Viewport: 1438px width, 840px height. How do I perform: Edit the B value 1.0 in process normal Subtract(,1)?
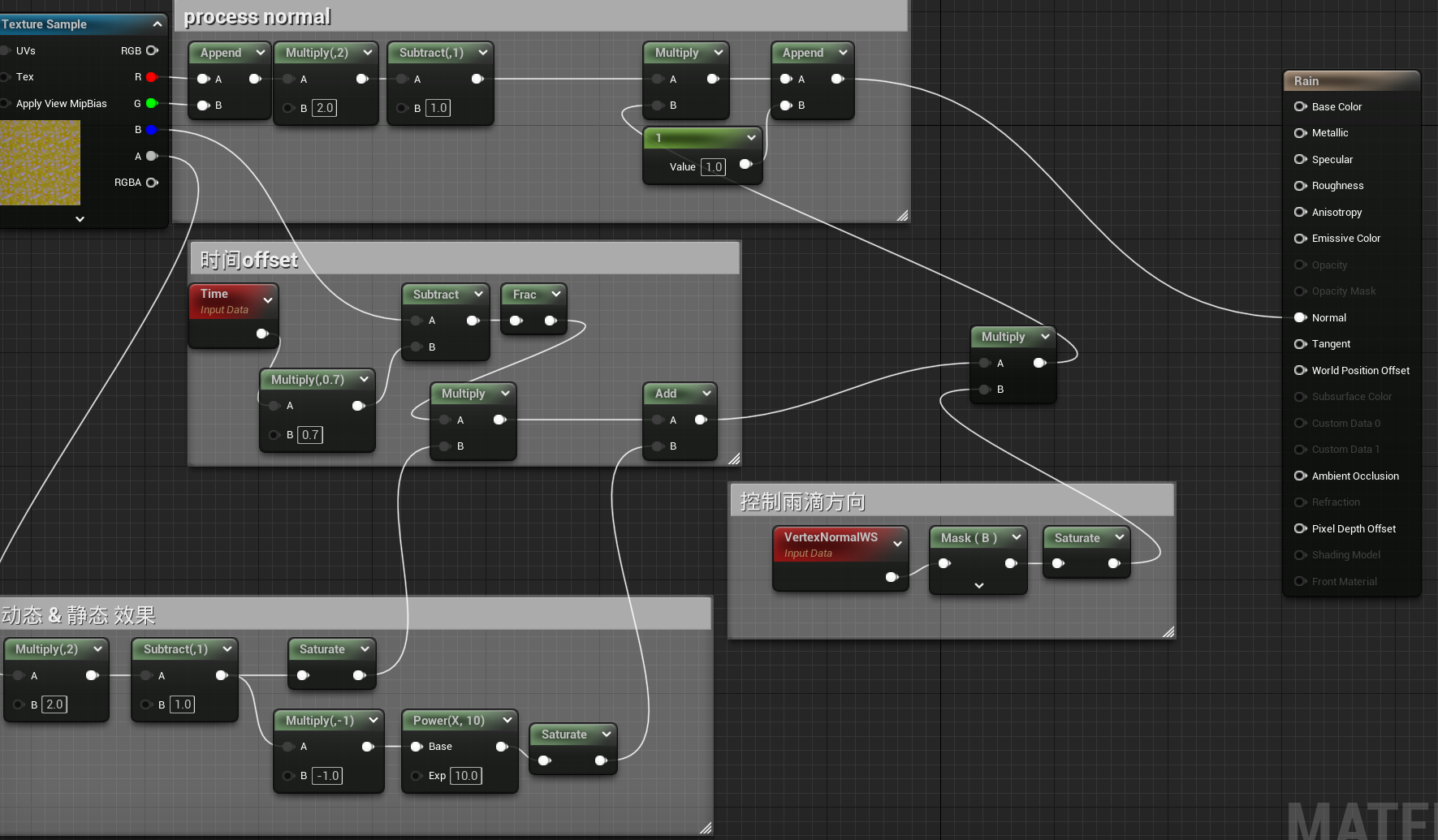click(438, 108)
